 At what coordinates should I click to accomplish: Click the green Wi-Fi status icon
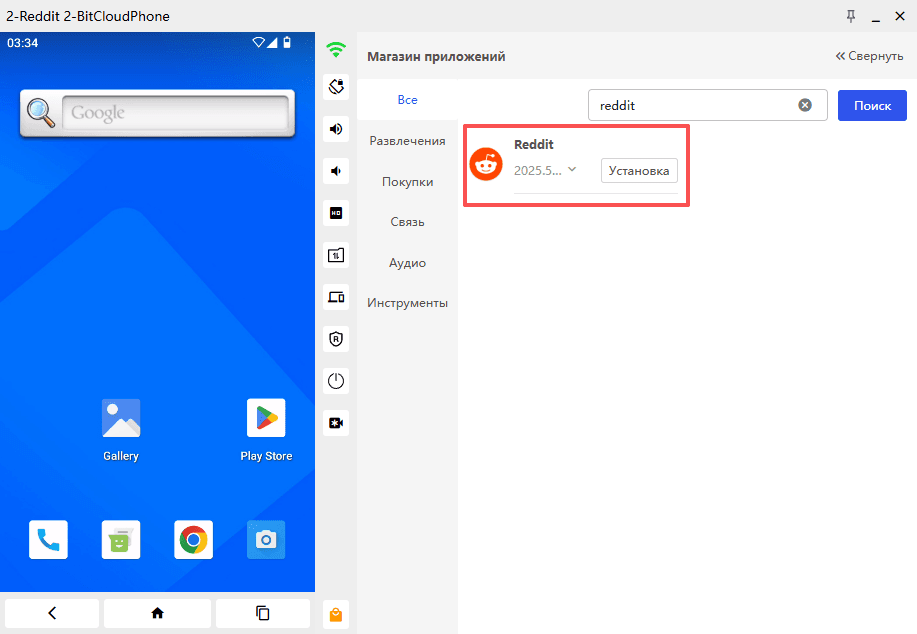336,49
